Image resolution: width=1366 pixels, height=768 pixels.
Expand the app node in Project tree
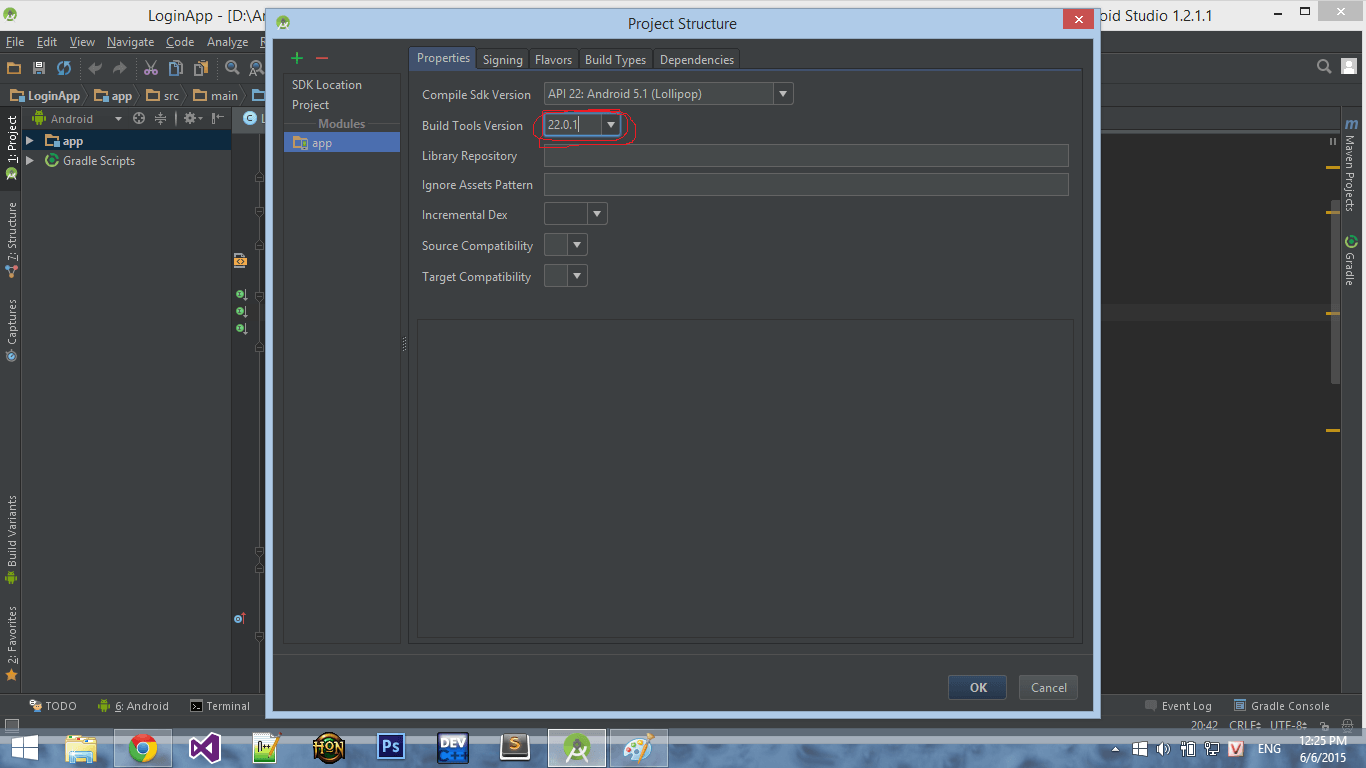[x=30, y=141]
